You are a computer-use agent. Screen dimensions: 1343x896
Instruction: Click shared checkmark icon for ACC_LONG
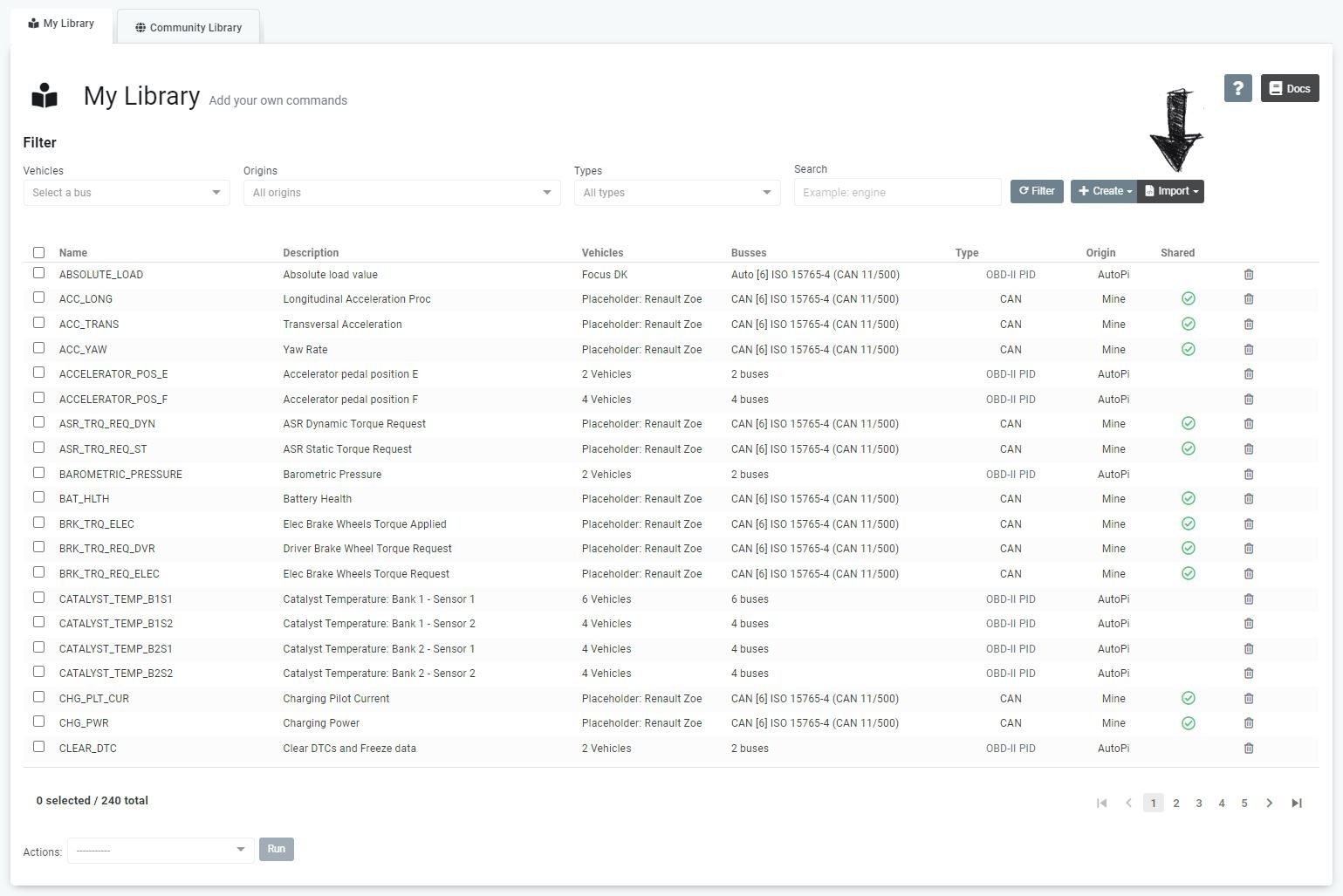coord(1188,299)
